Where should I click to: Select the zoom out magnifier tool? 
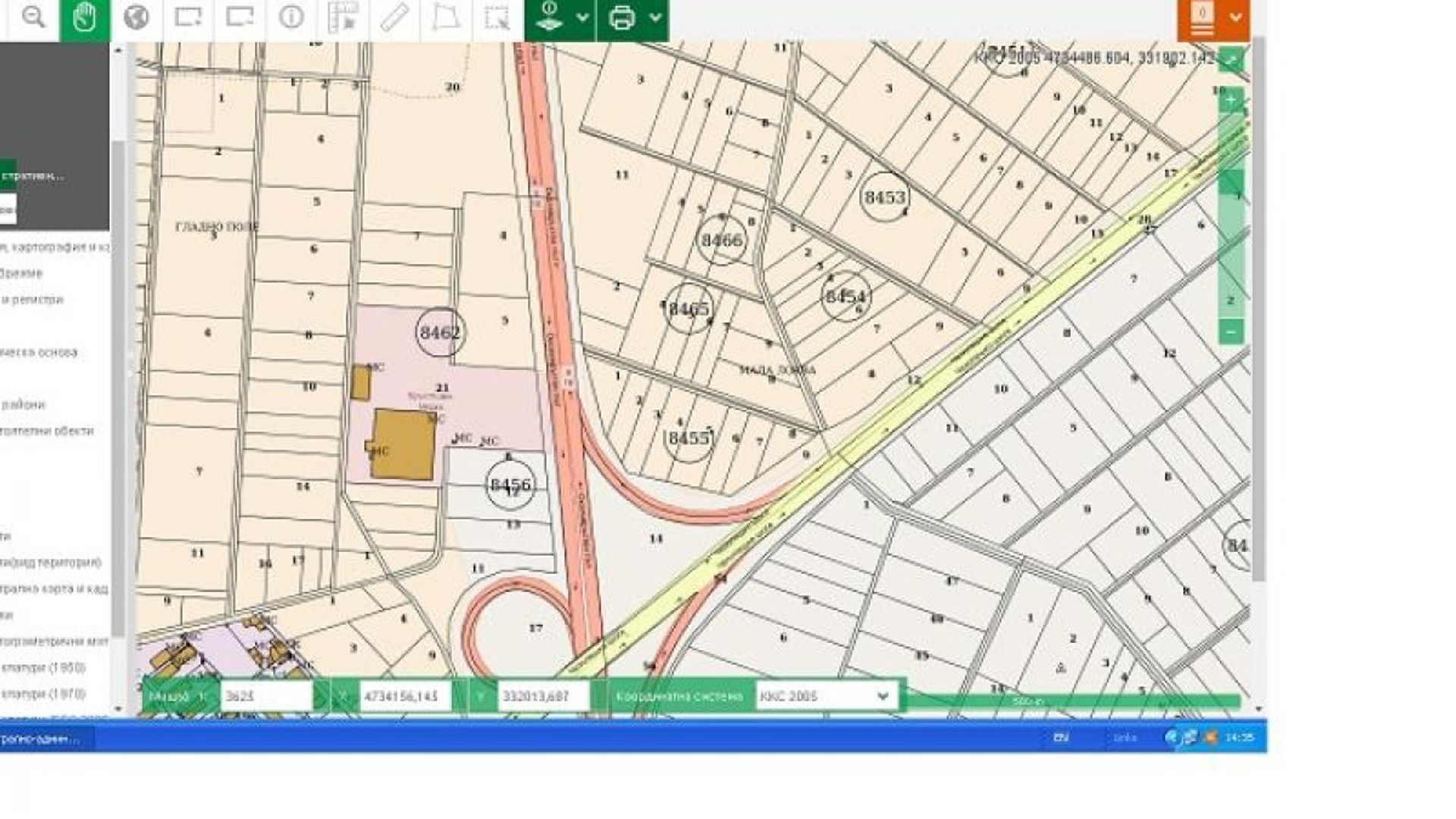33,17
